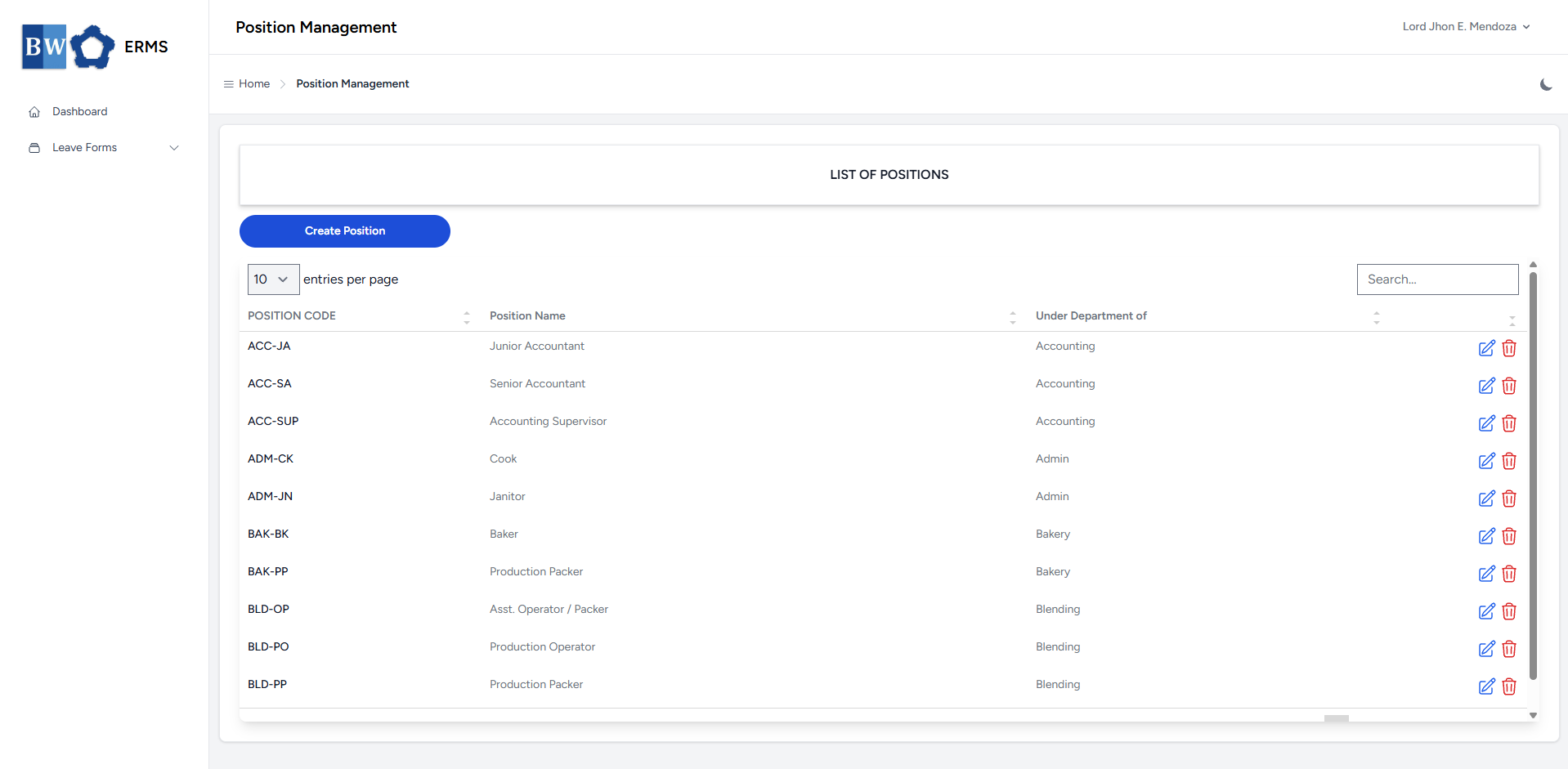Click the Cook position name cell
The image size is (1568, 769).
click(503, 459)
